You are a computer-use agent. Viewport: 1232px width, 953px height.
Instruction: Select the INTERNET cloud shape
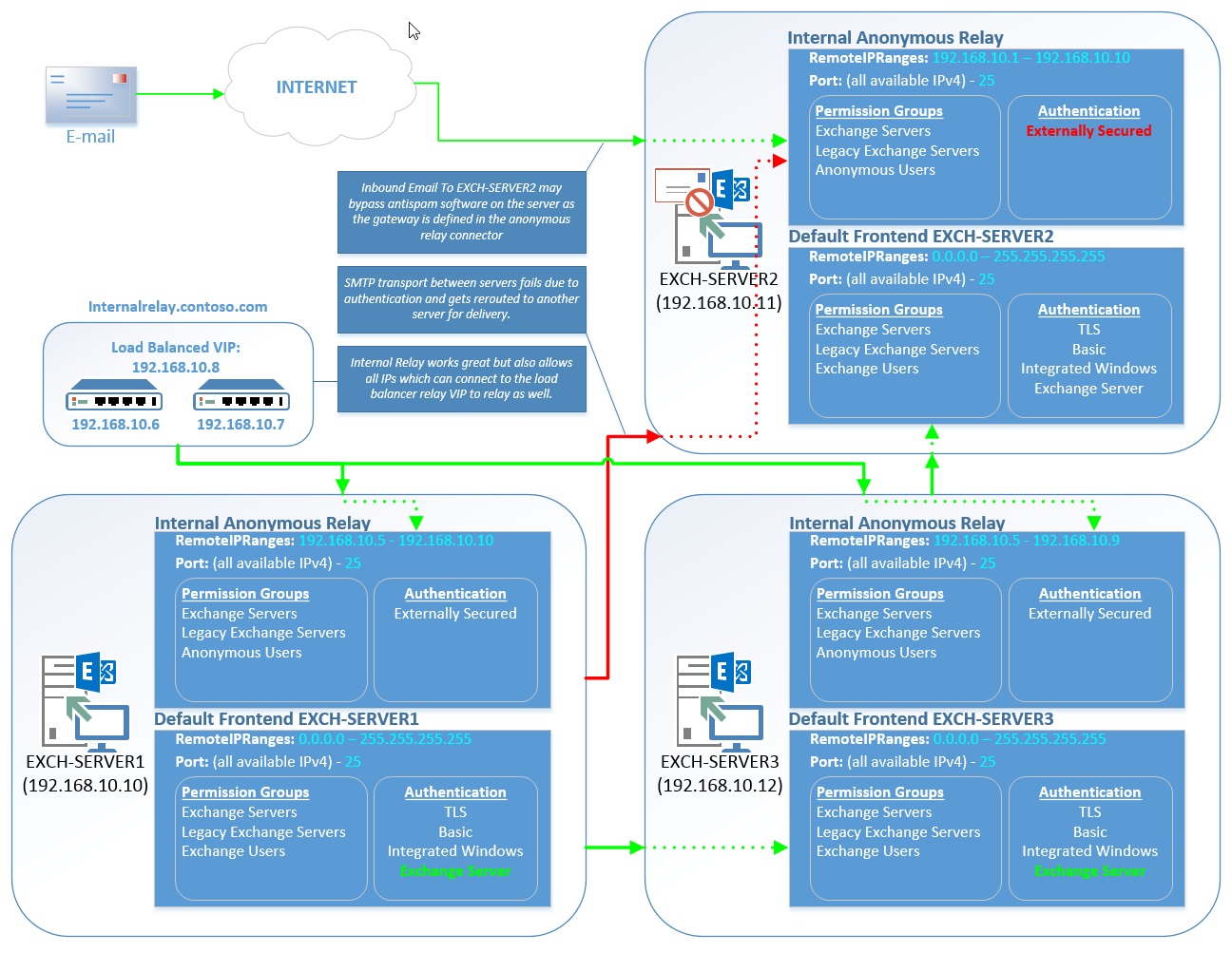[318, 86]
